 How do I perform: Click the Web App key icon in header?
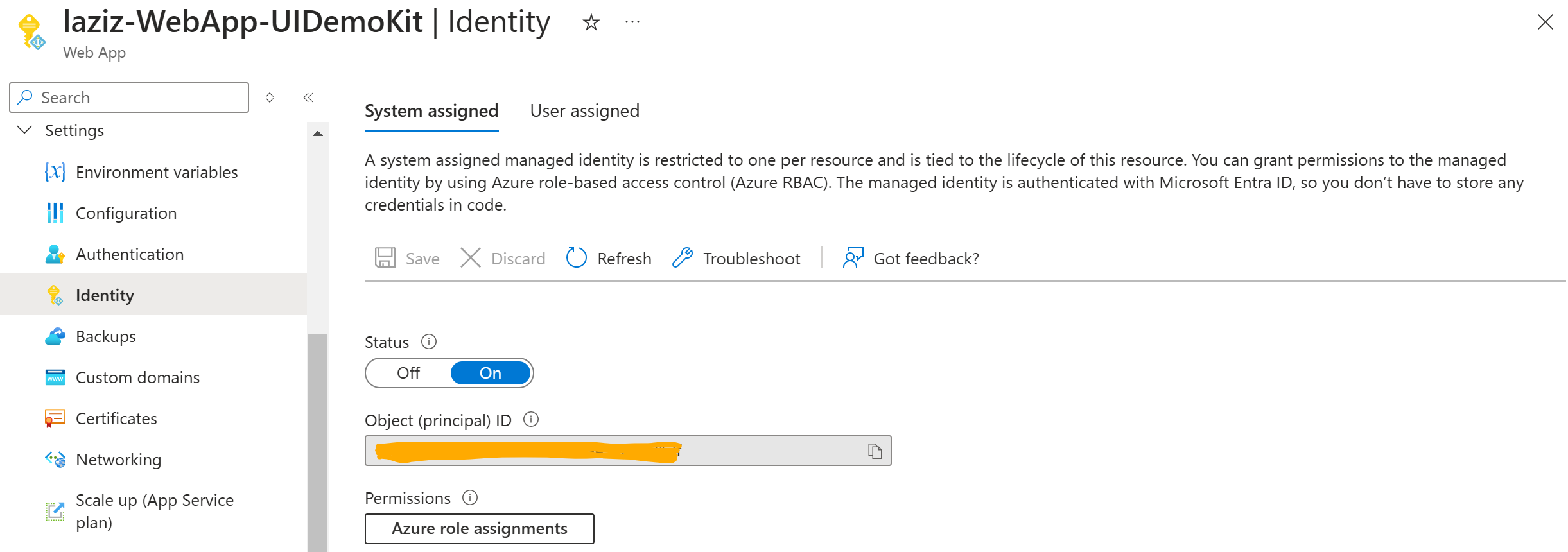tap(32, 32)
